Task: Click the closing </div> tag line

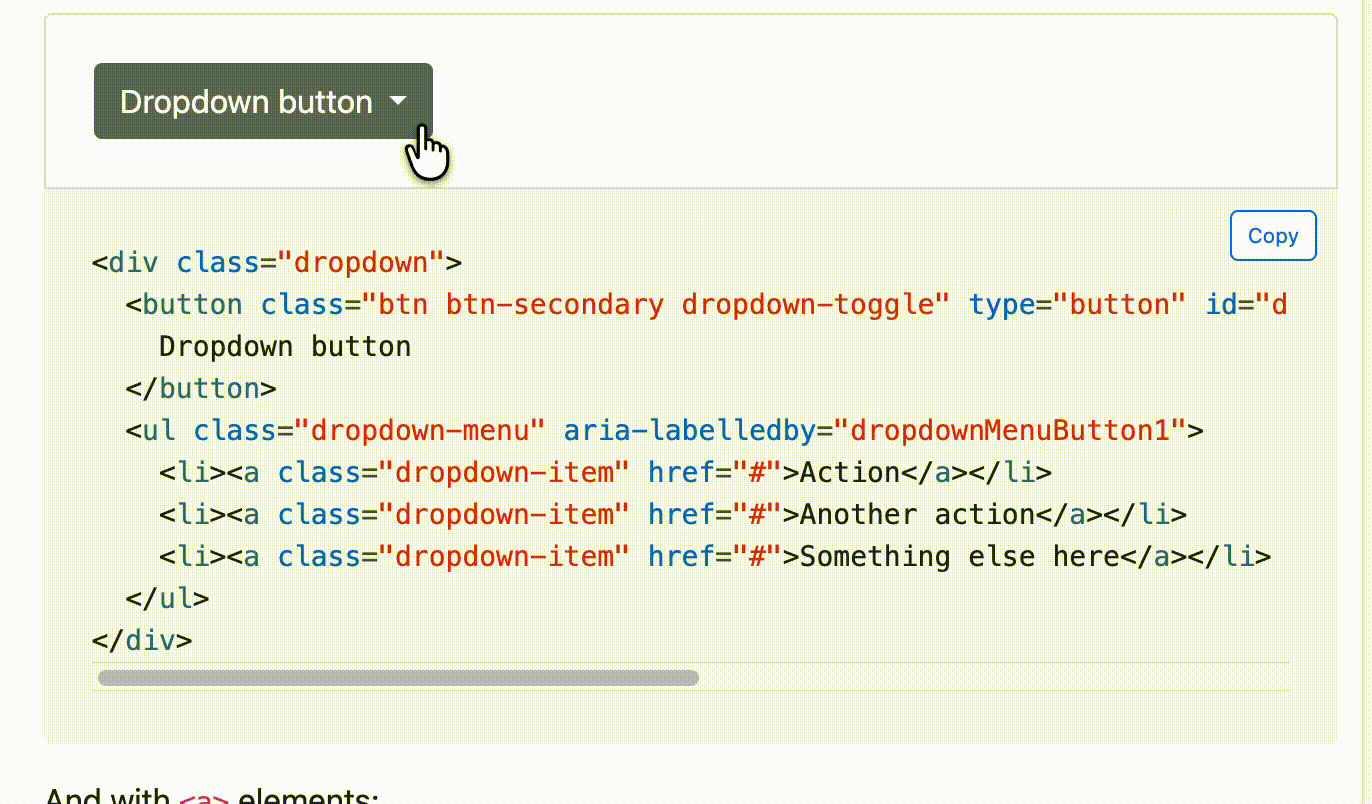Action: pos(142,641)
